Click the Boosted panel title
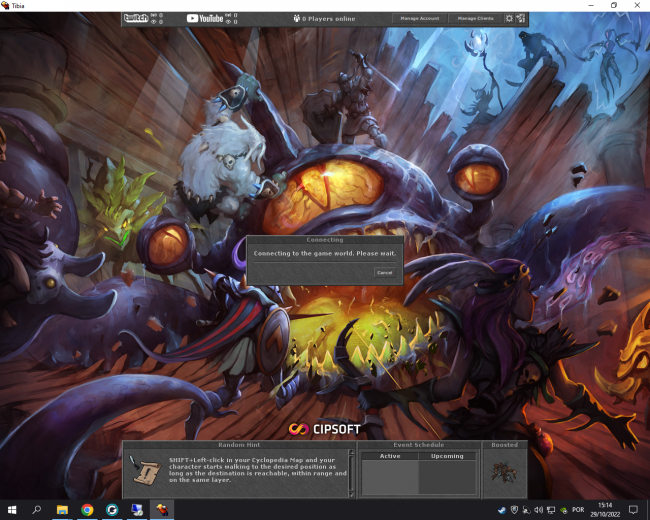This screenshot has width=650, height=520. click(x=504, y=445)
